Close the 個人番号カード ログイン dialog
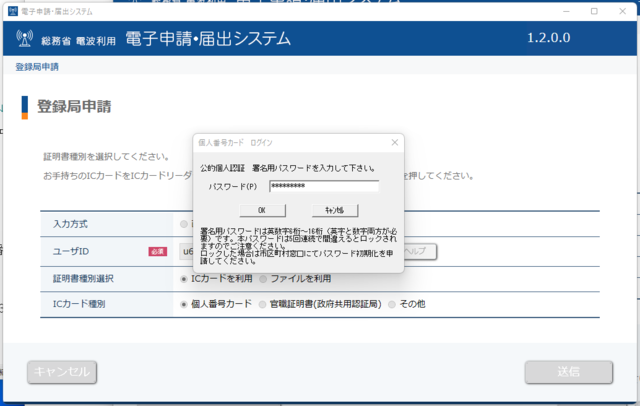The width and height of the screenshot is (640, 406). 395,142
